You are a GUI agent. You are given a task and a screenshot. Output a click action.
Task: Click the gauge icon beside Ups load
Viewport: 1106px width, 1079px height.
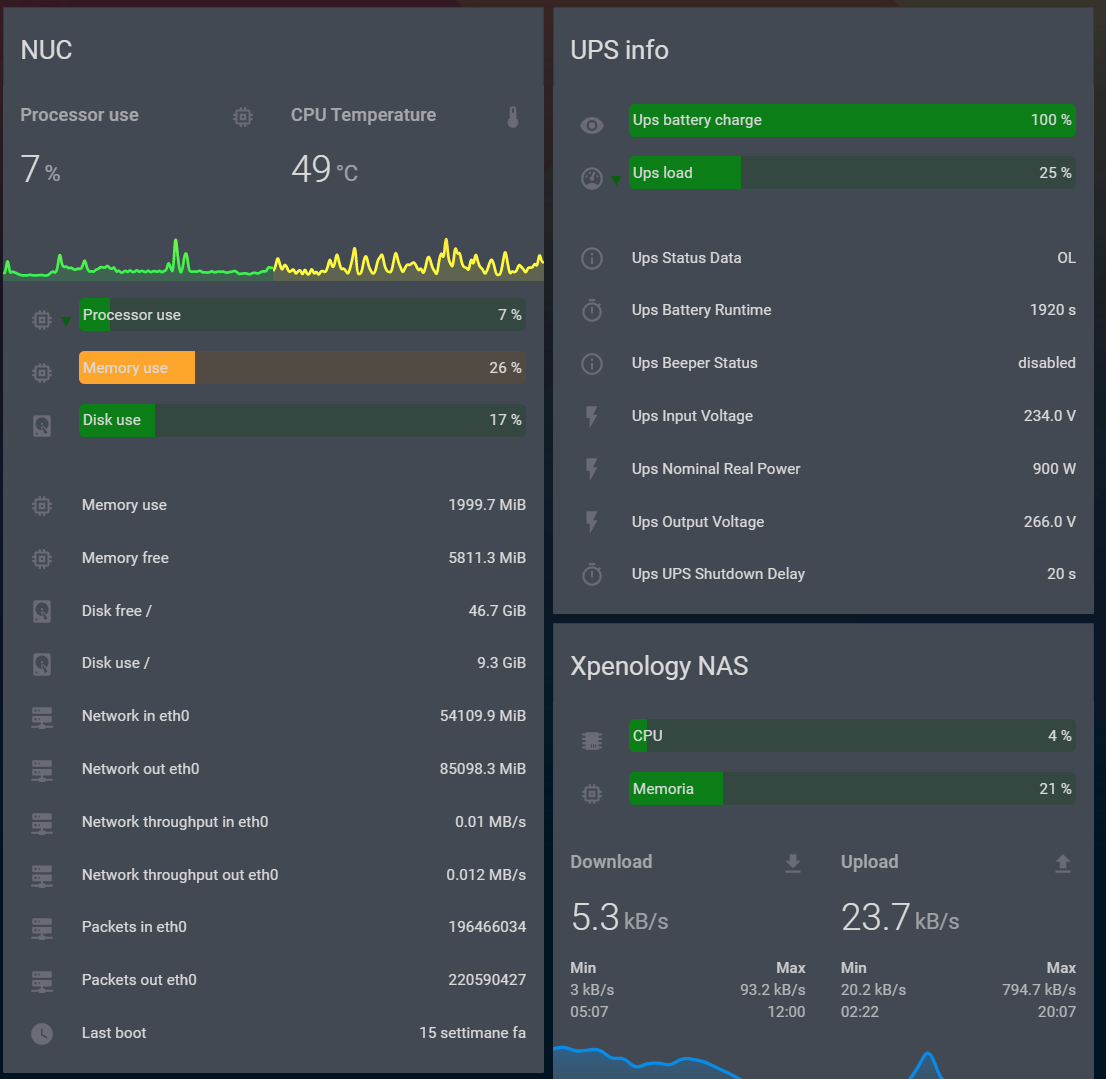pos(592,178)
